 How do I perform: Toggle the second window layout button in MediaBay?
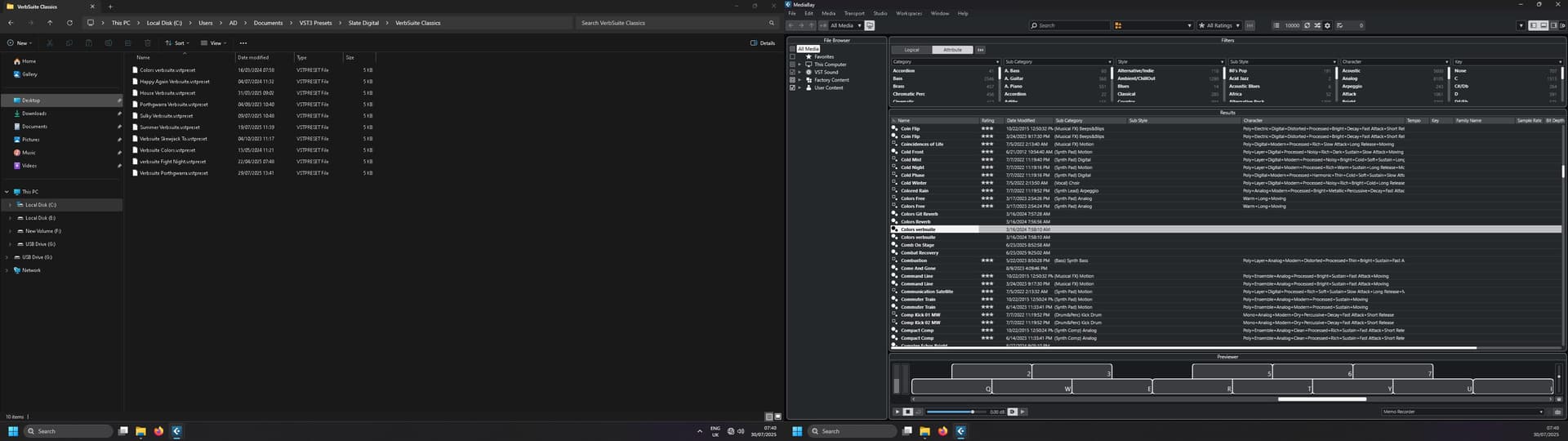[1543, 25]
